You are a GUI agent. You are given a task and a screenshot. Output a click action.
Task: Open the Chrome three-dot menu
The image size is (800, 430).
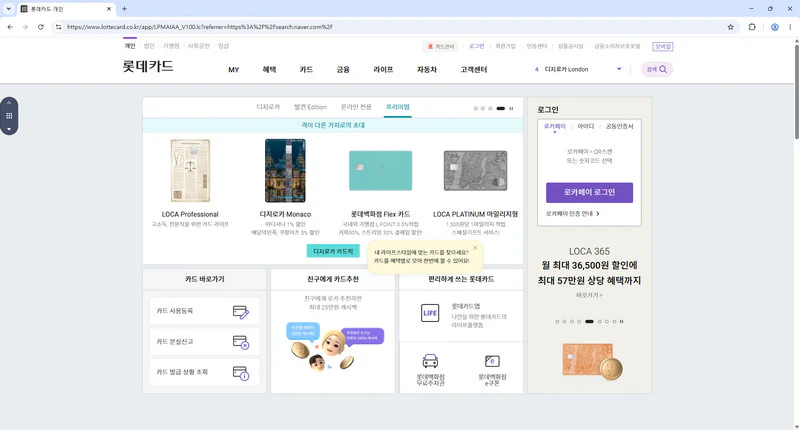(x=790, y=27)
